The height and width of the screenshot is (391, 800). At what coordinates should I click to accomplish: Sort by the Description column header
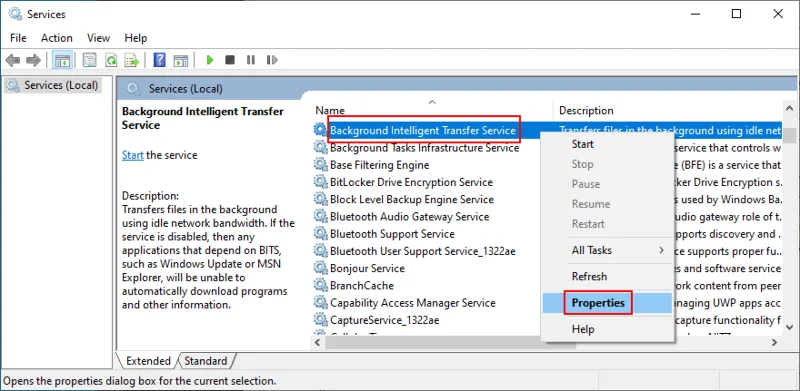click(668, 110)
